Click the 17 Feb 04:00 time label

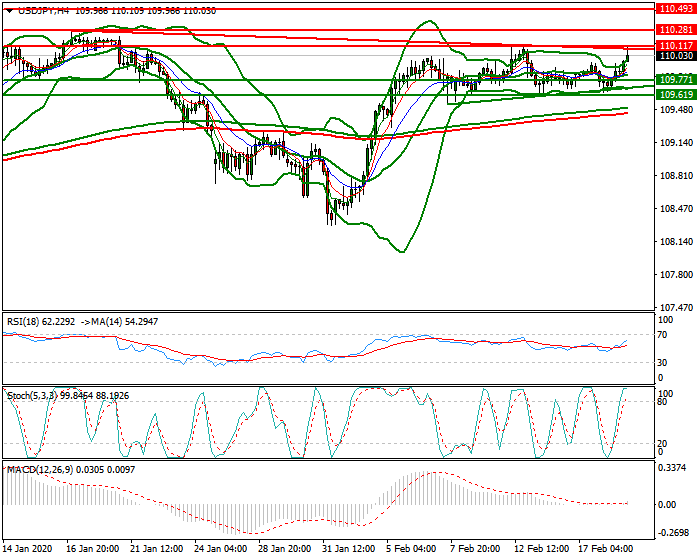[x=606, y=549]
